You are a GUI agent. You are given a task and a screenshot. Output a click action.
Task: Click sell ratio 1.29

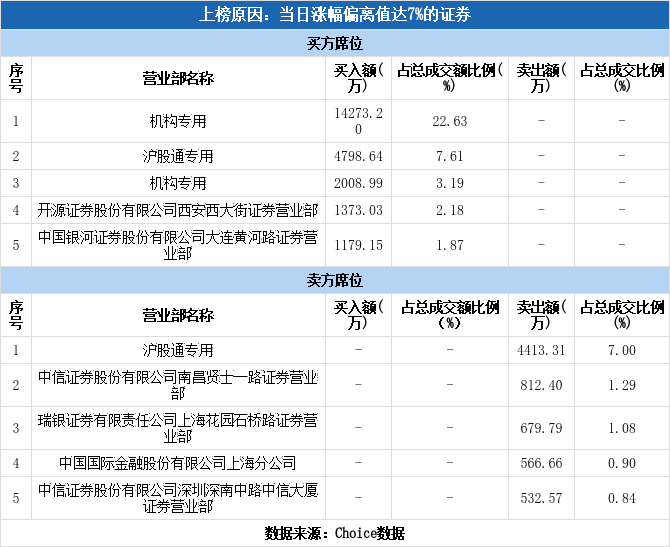pyautogui.click(x=622, y=385)
